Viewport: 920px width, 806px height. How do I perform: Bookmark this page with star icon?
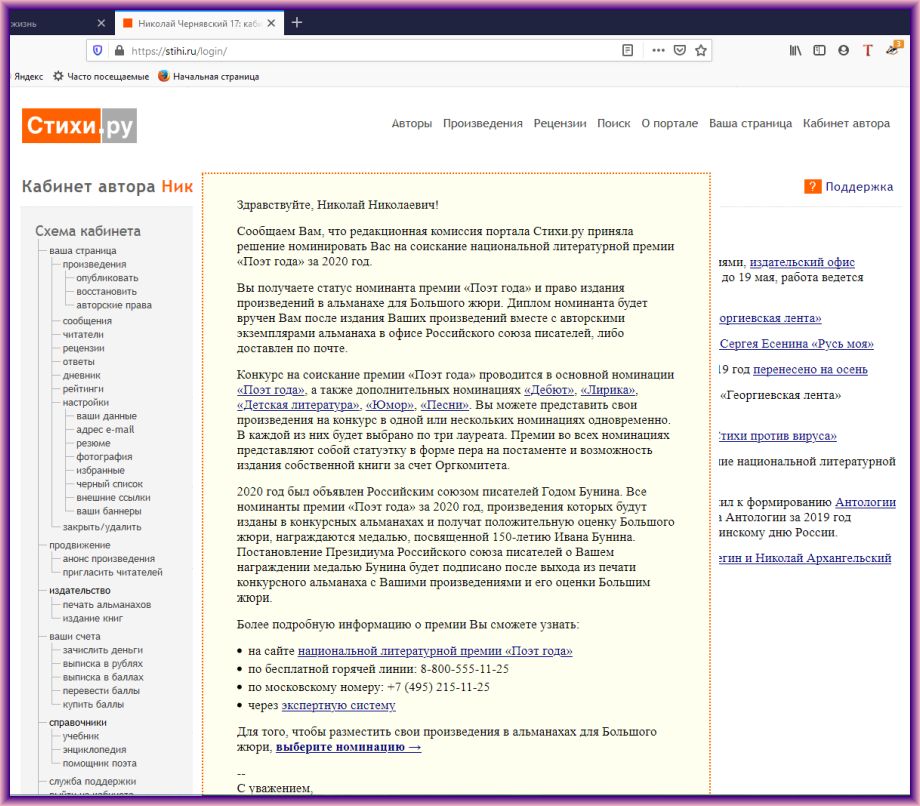click(701, 50)
